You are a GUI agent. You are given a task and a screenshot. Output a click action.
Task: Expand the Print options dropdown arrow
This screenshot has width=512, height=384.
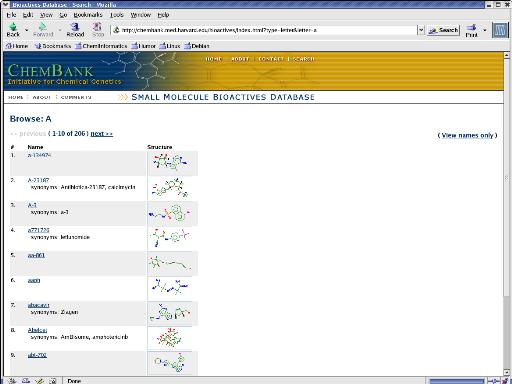[485, 30]
